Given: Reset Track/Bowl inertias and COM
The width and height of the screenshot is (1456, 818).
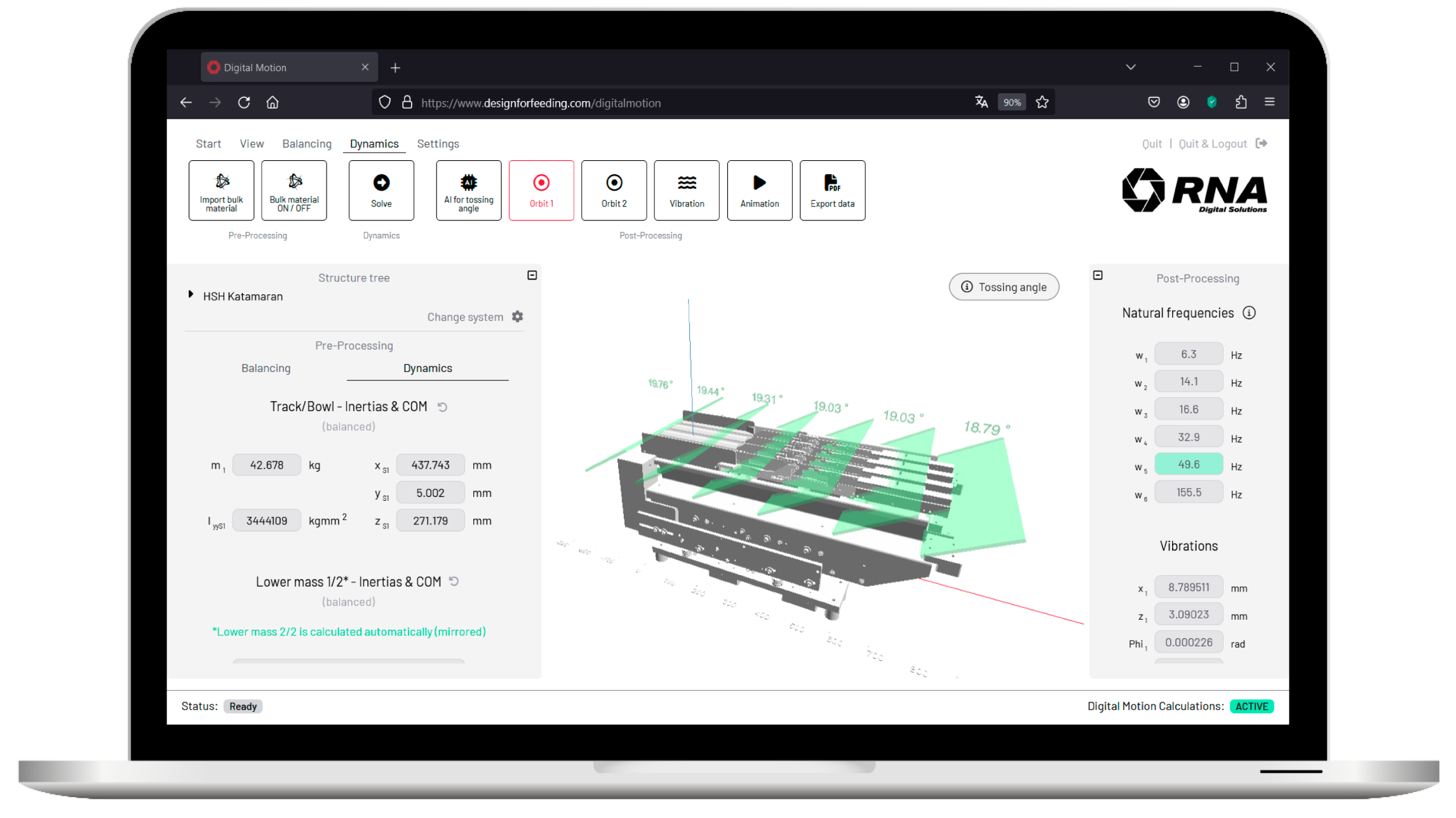Looking at the screenshot, I should click(x=443, y=407).
